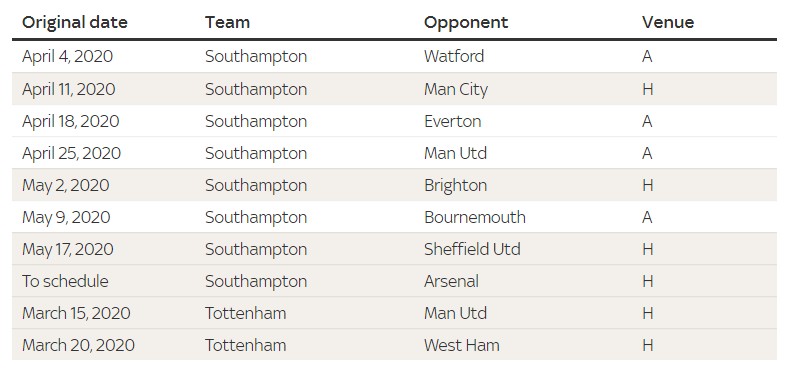Select the Everton opponent entry
The width and height of the screenshot is (790, 382).
pyautogui.click(x=452, y=121)
